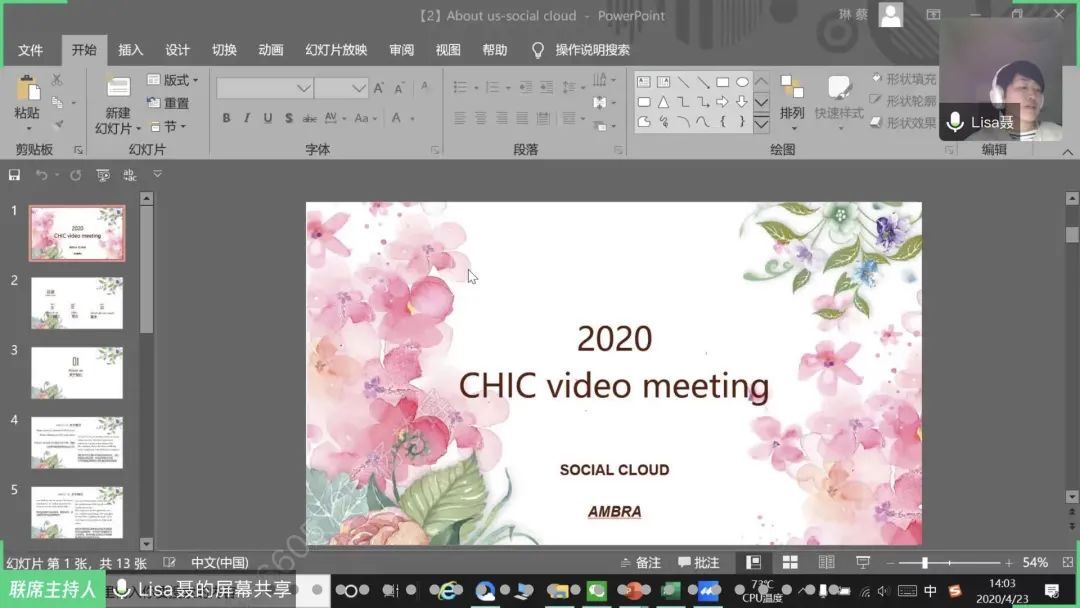Increase the font size with the larger A
Screen dimensions: 1080x608
378,88
